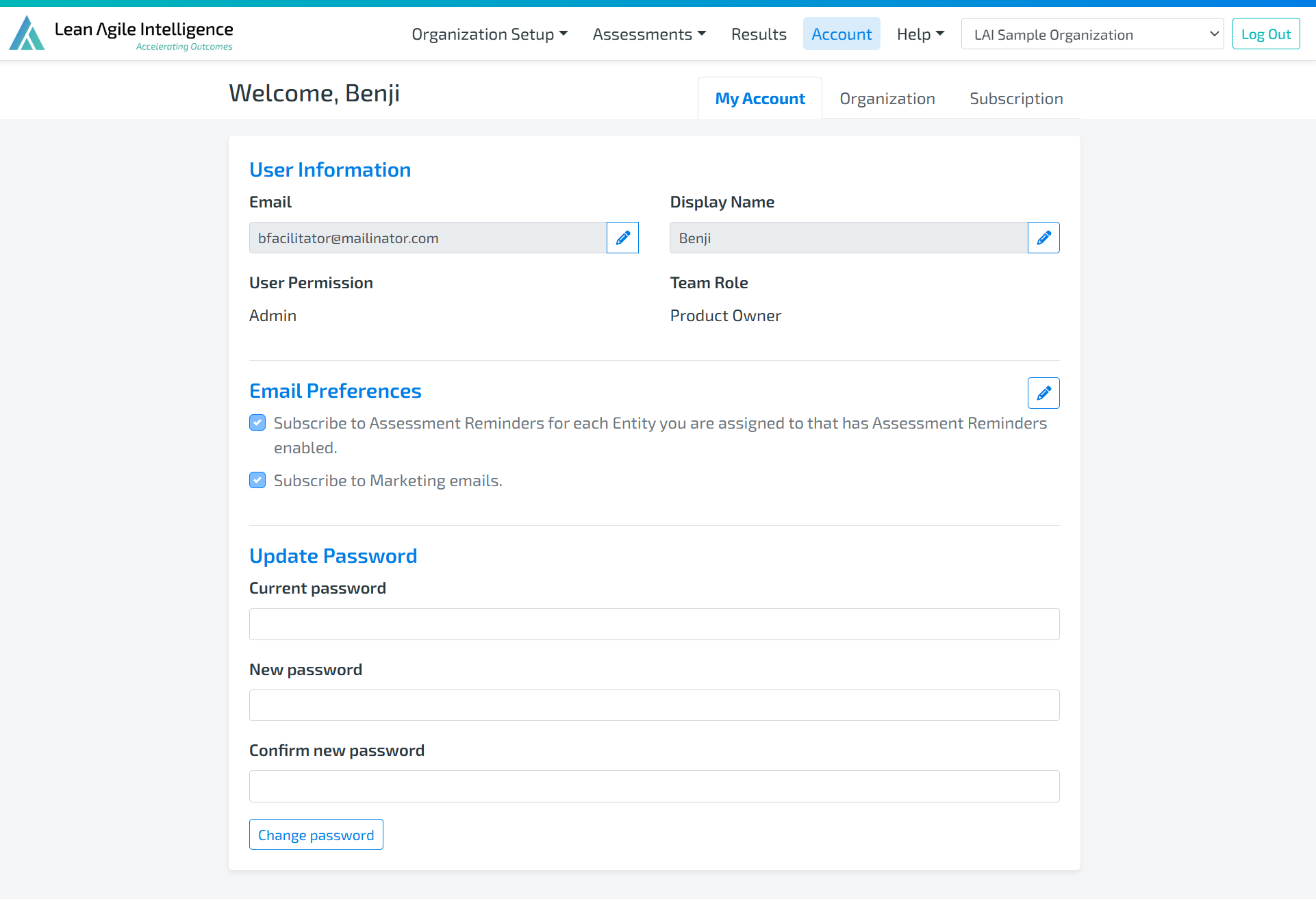Click the 'Welcome, Benji' heading
This screenshot has width=1316, height=899.
click(x=314, y=93)
